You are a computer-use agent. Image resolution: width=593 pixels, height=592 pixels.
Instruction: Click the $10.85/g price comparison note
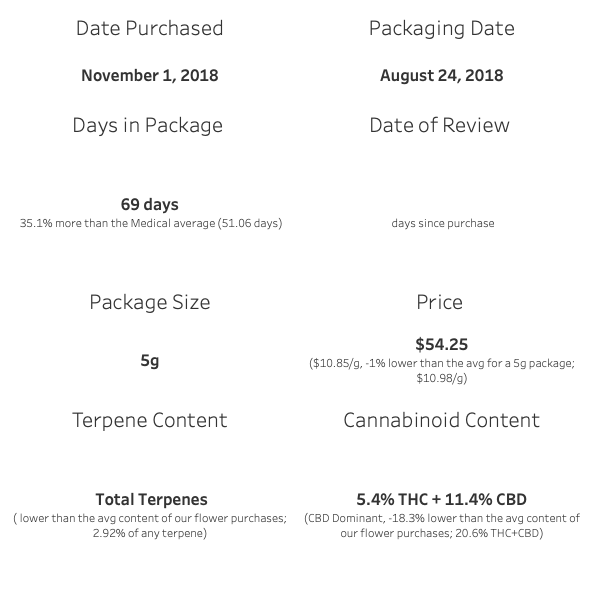[442, 370]
